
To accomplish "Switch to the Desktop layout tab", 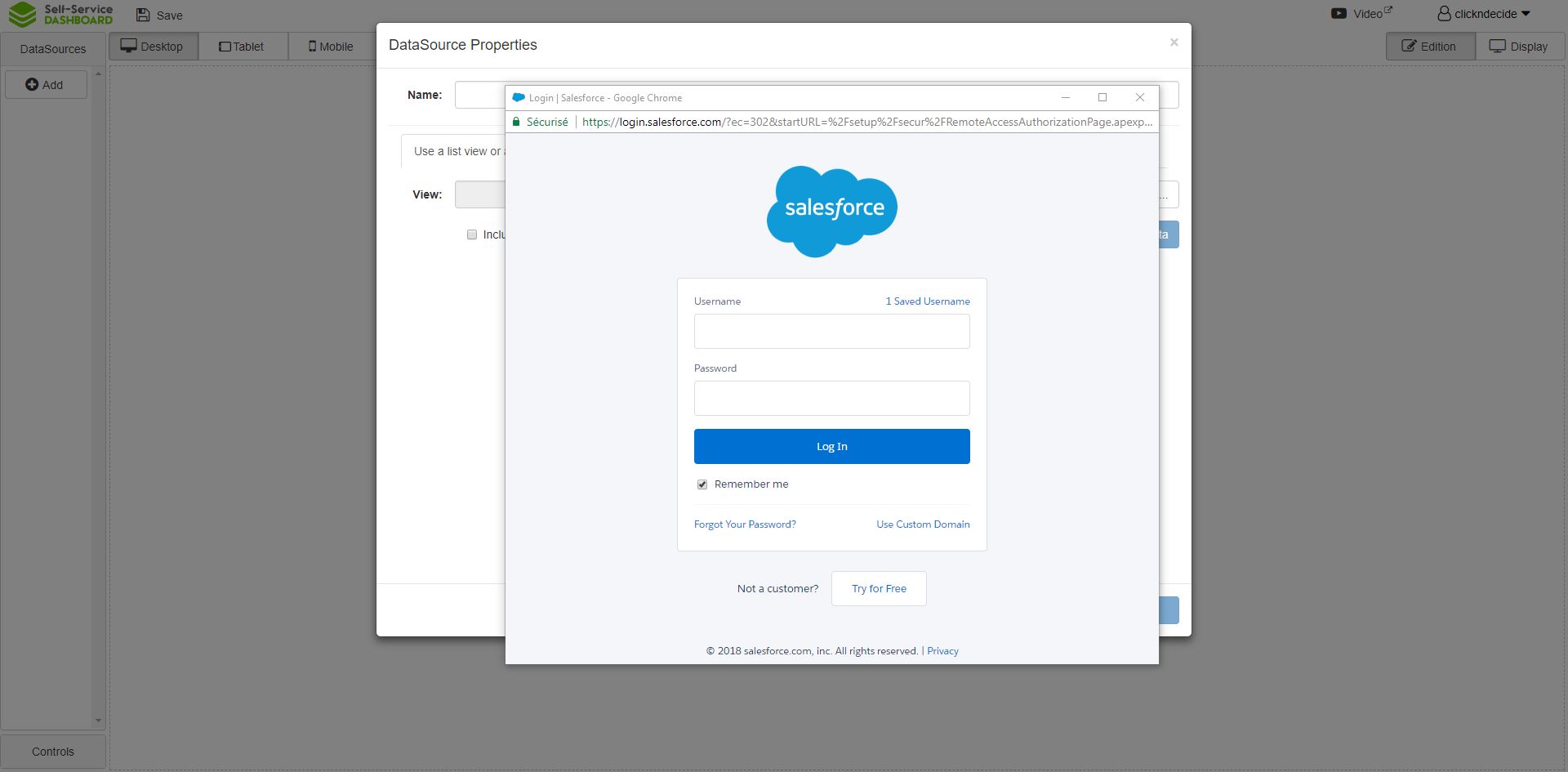I will (x=154, y=47).
